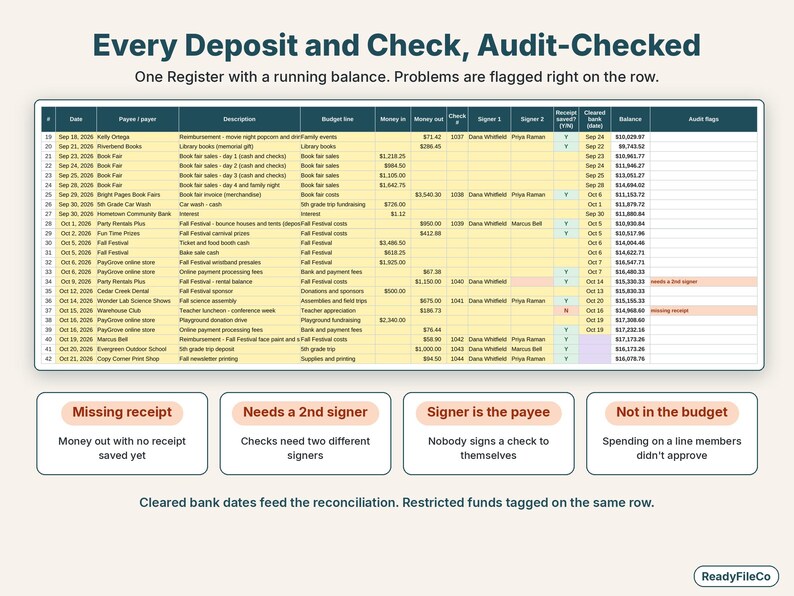Select 'Teacher luncheon - conference week' description
This screenshot has width=794, height=596.
tap(240, 310)
